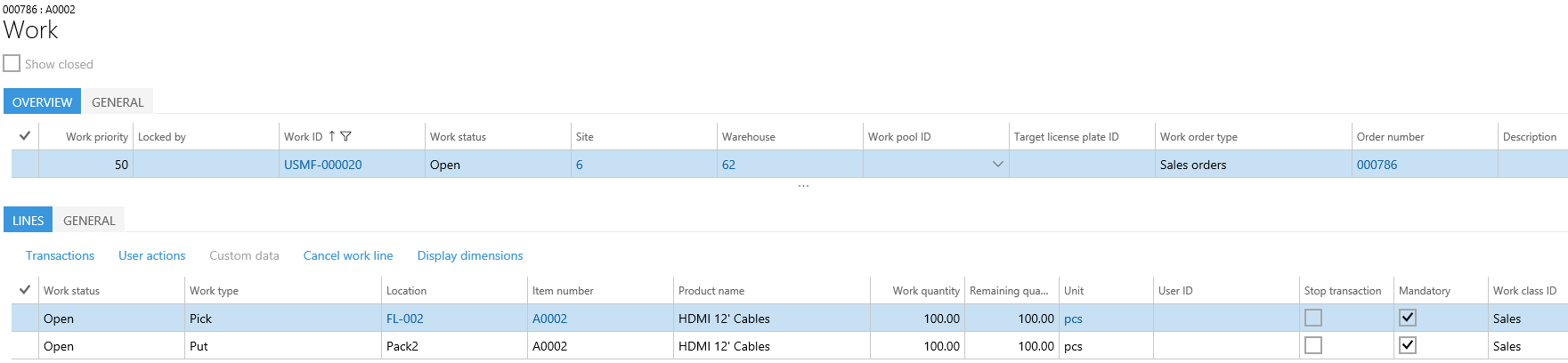Viewport: 1568px width, 363px height.
Task: Enable the Show closed checkbox
Action: pyautogui.click(x=12, y=64)
